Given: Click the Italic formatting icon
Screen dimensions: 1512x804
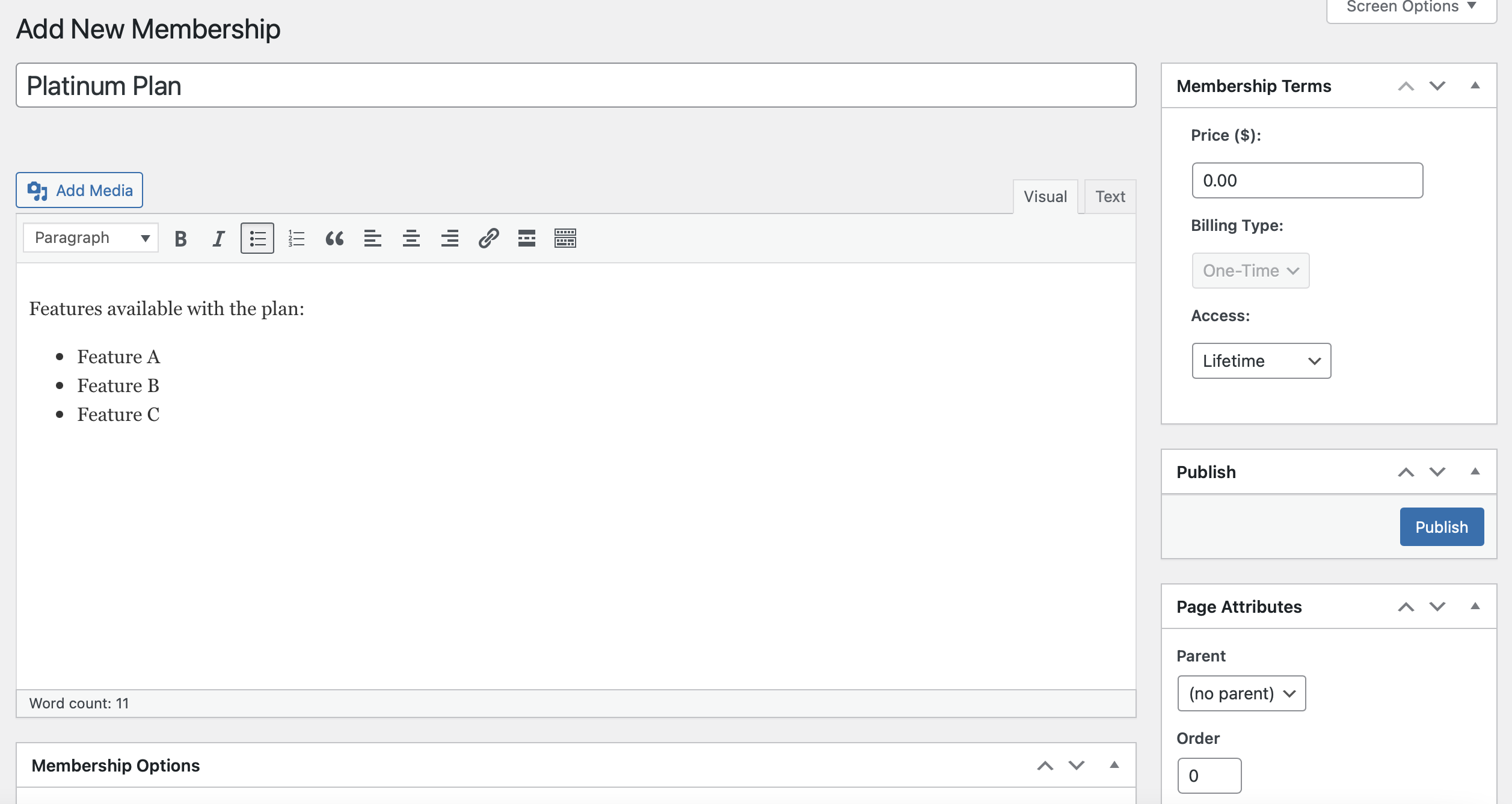Looking at the screenshot, I should pos(218,238).
